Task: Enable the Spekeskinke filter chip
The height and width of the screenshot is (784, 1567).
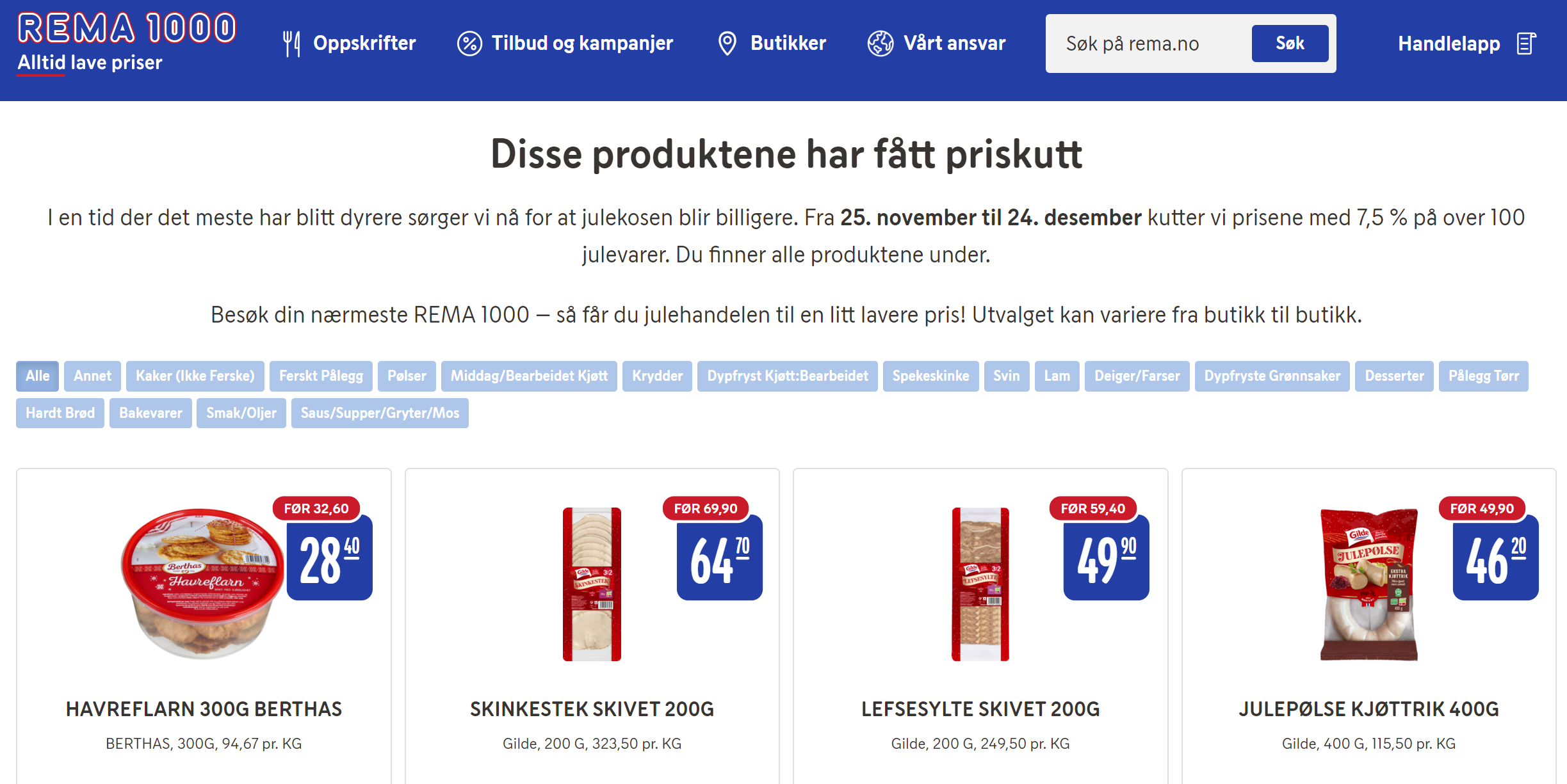Action: pos(930,376)
